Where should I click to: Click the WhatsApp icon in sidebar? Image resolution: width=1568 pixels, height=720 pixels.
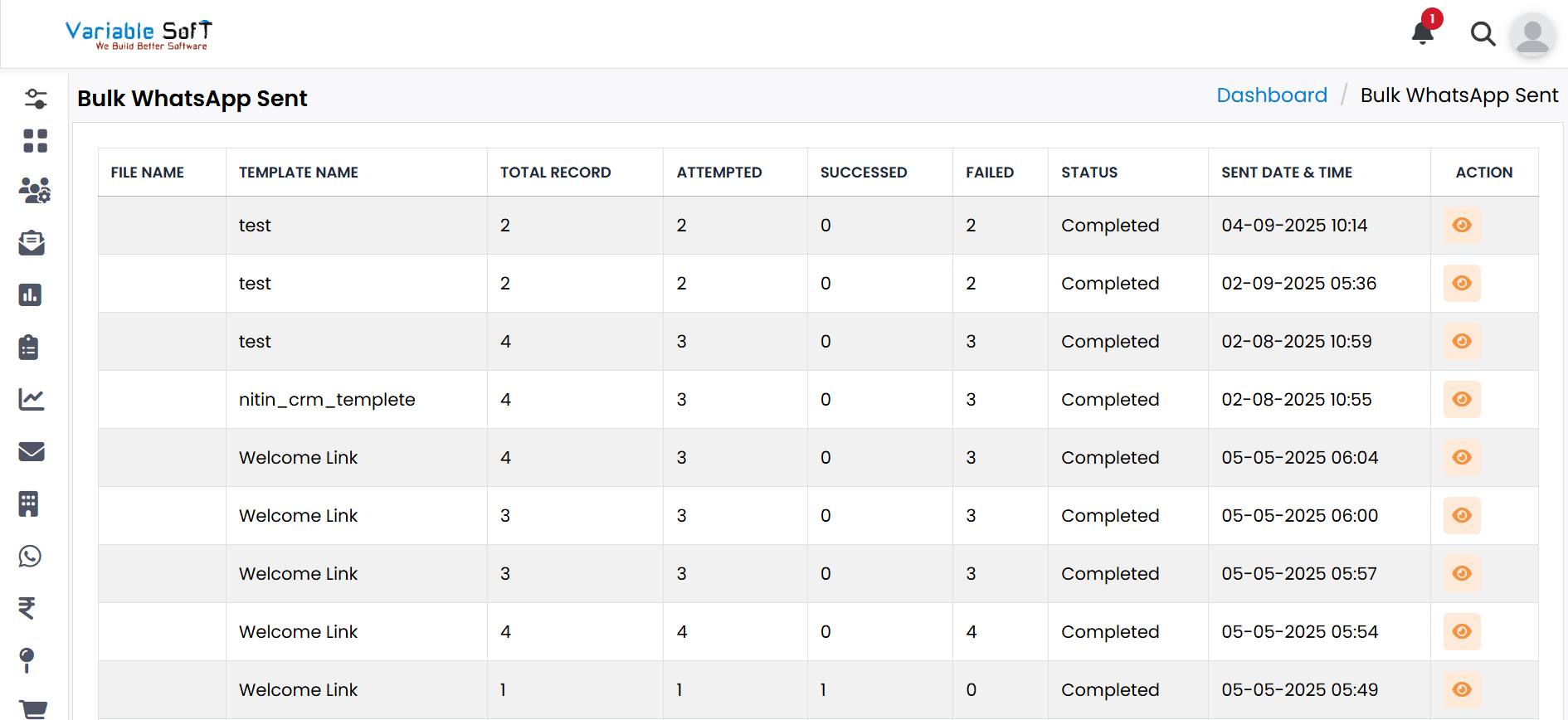[31, 556]
